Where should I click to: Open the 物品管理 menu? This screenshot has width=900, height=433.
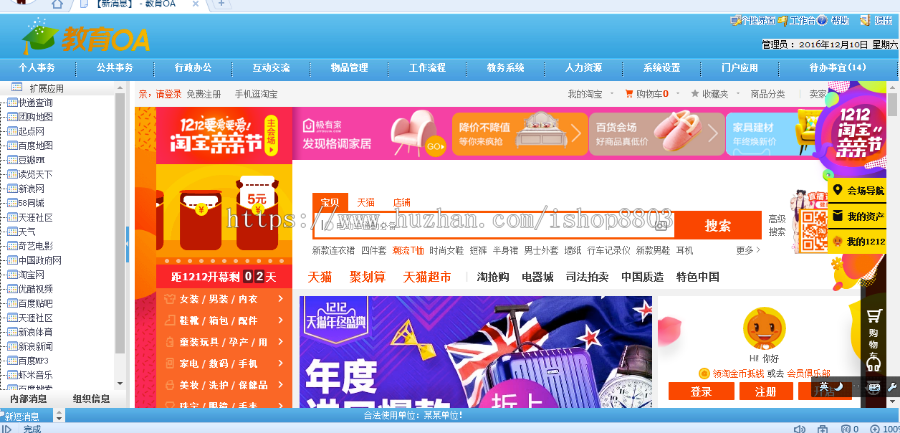pos(350,68)
